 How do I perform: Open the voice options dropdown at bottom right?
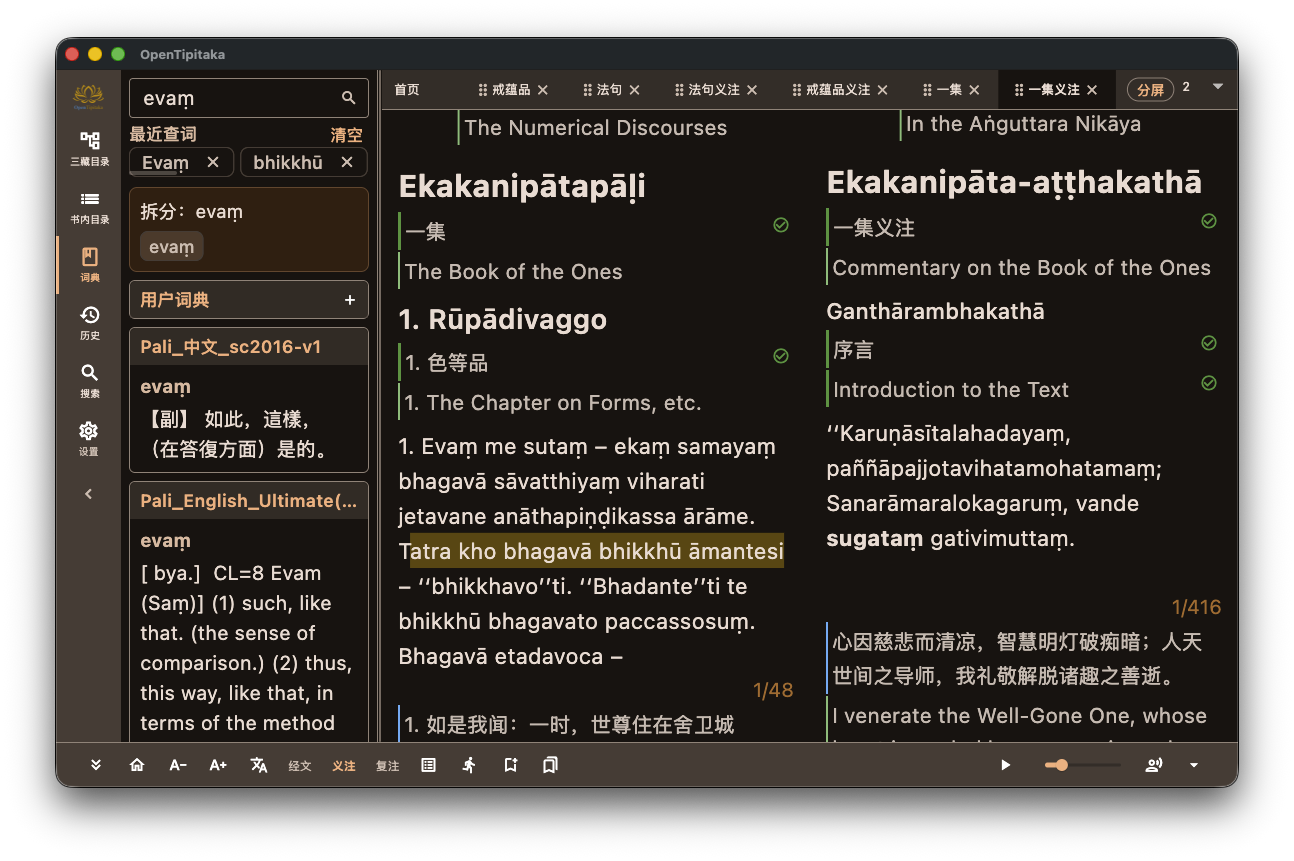point(1194,765)
